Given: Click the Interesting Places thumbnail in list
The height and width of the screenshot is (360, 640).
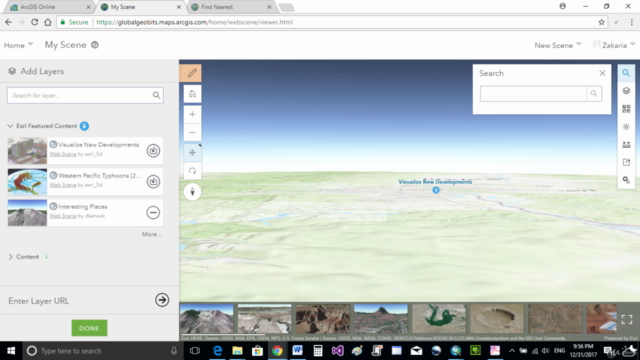Looking at the screenshot, I should [x=27, y=213].
